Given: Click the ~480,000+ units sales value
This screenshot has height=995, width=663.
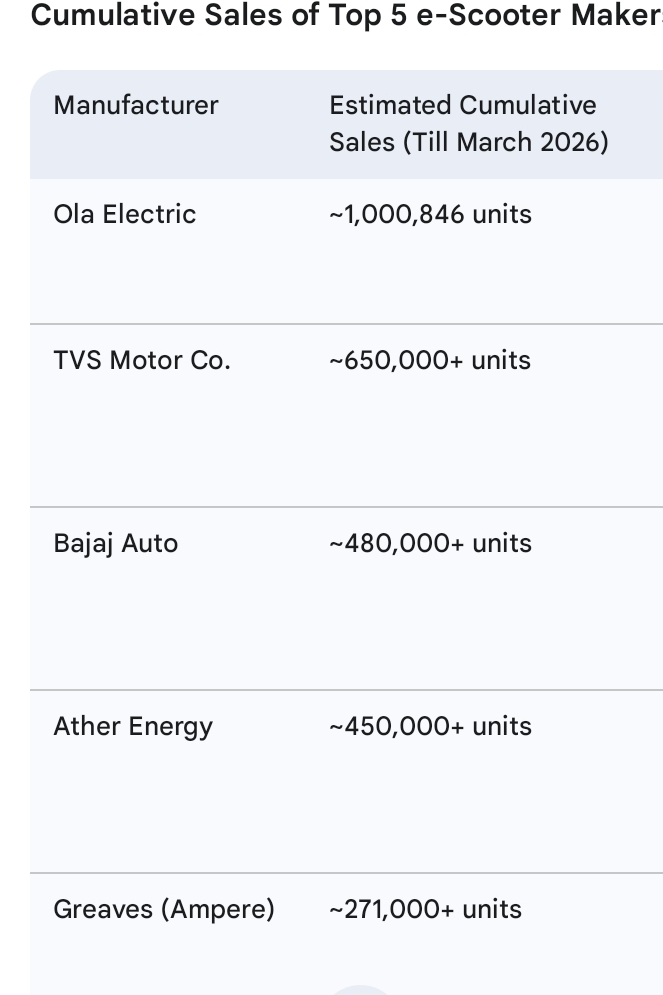Looking at the screenshot, I should pos(430,543).
